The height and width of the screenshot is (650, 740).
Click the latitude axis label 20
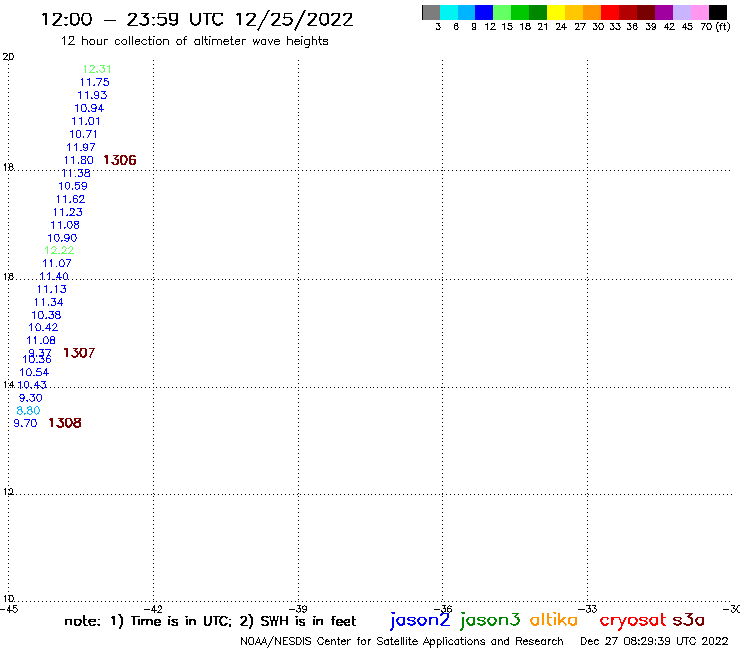[8, 57]
